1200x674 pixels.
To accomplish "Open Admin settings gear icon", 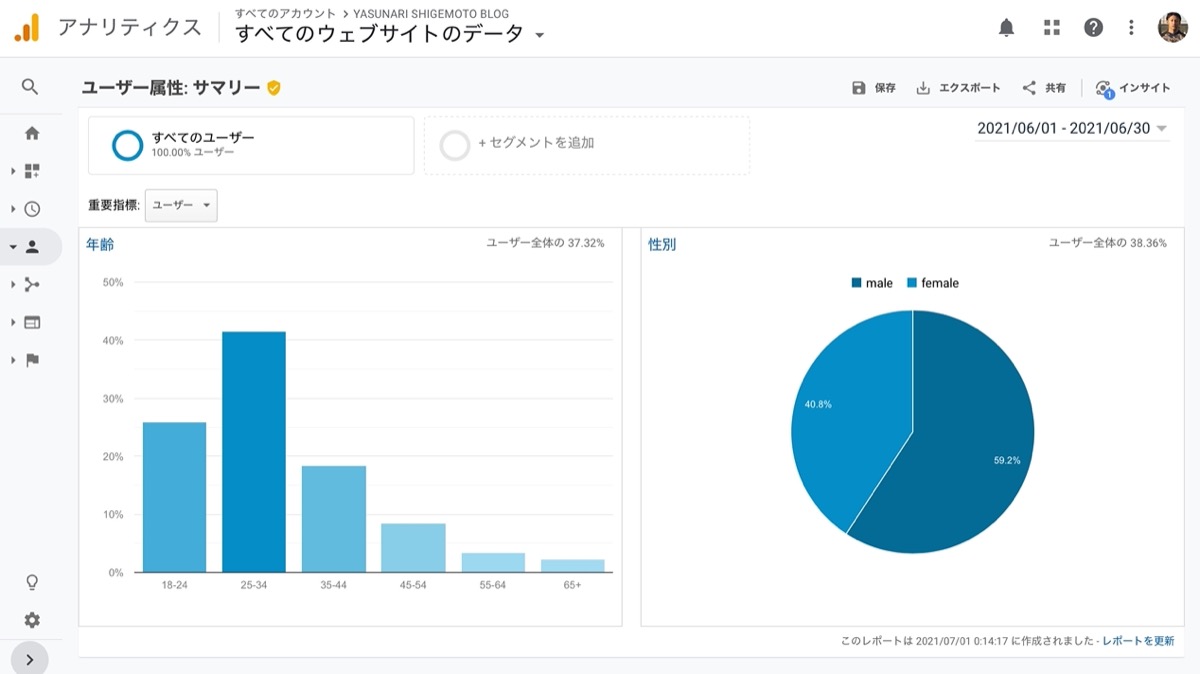I will 32,620.
